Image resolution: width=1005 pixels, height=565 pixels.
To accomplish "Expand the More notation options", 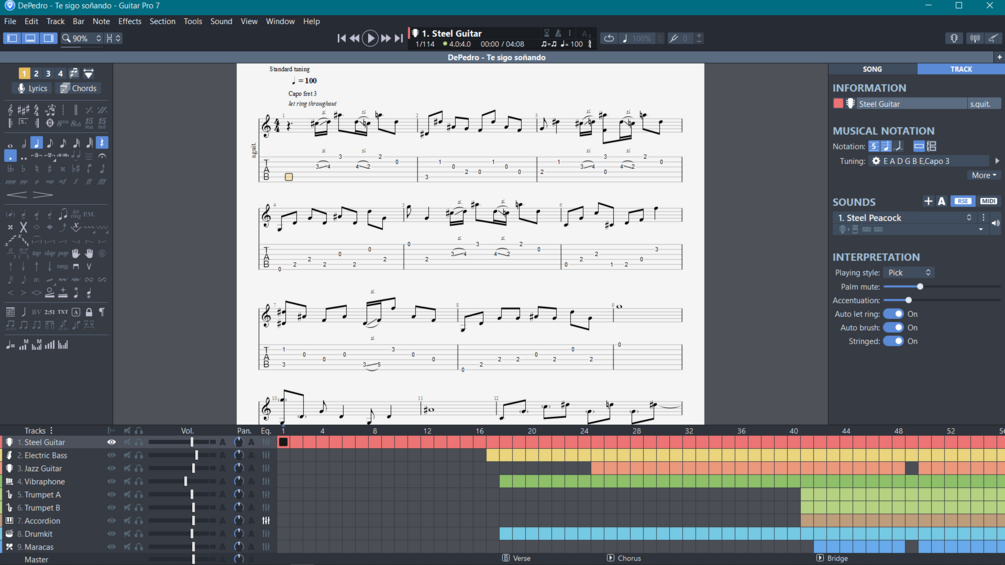I will tap(984, 175).
